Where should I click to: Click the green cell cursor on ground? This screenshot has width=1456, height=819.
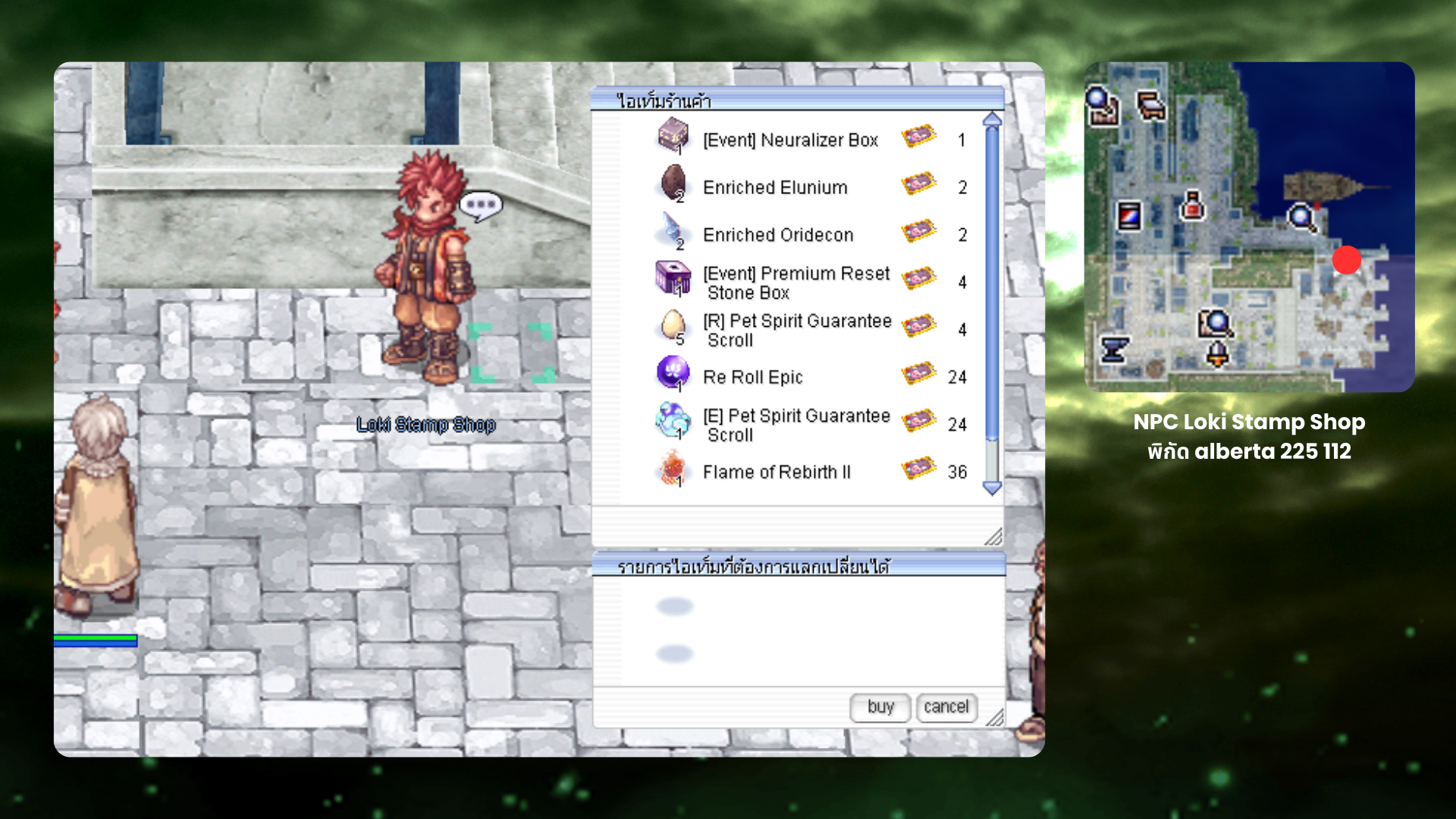(510, 353)
